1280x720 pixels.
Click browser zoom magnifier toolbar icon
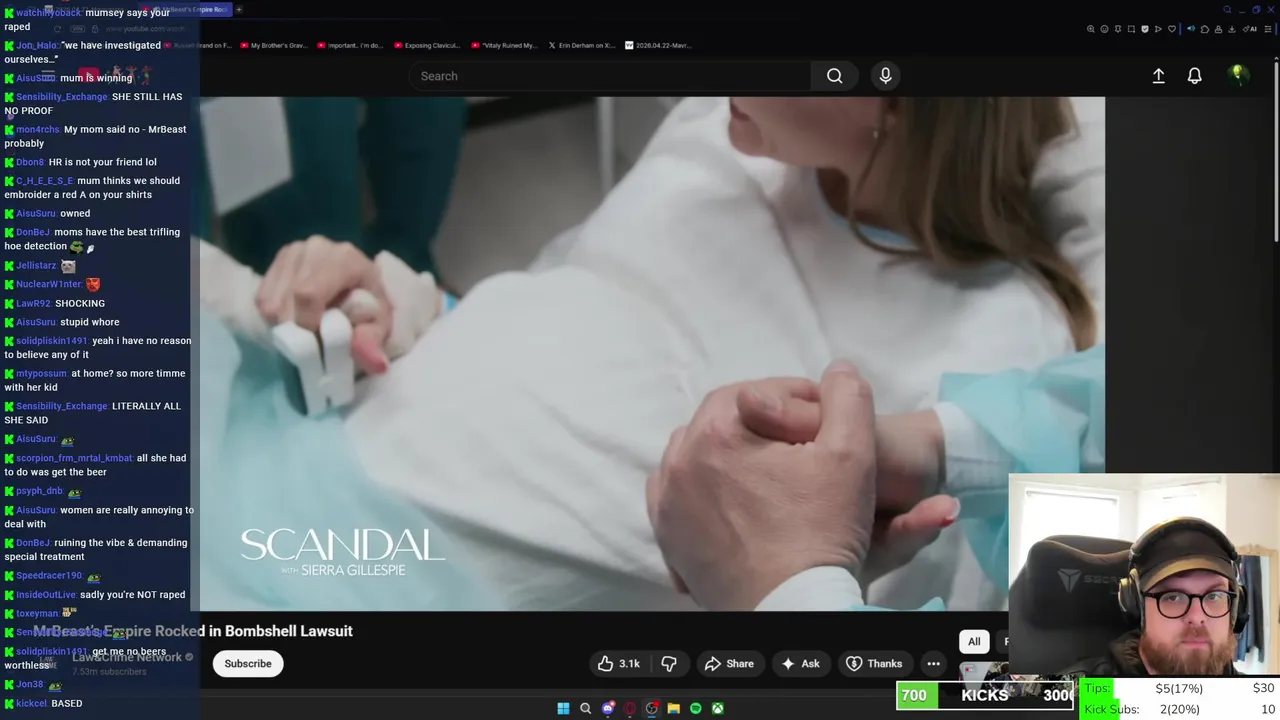[x=1091, y=29]
